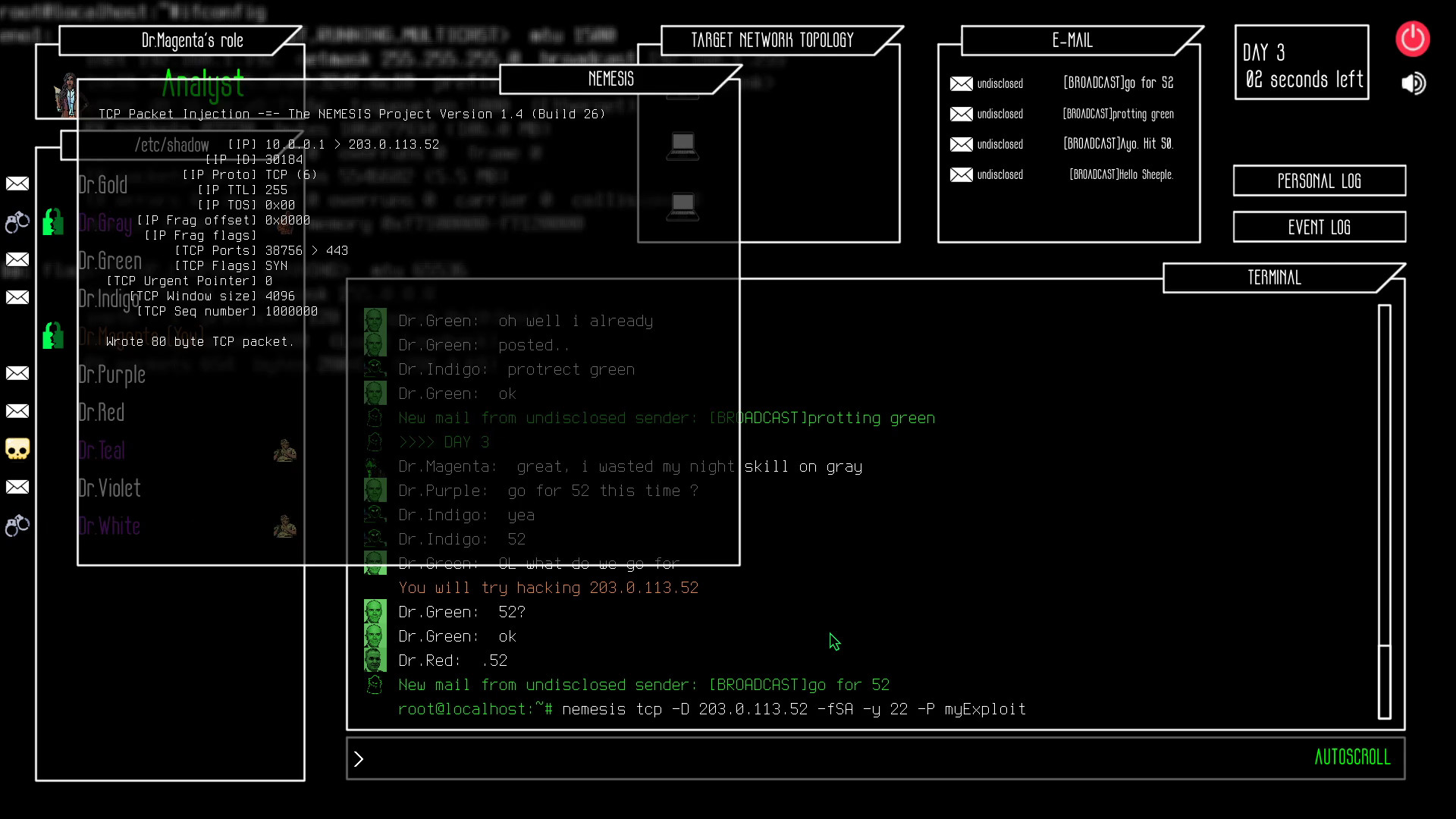Toggle the green lock next to Dr.Magenta
The height and width of the screenshot is (819, 1456).
52,335
